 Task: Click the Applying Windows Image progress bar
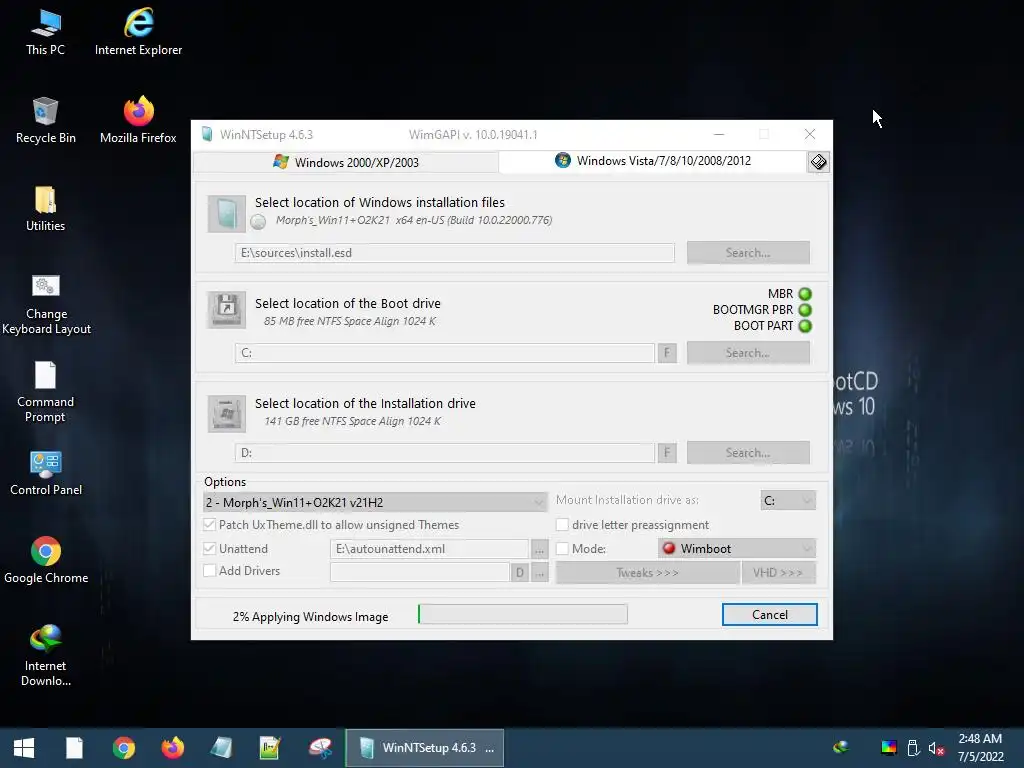tap(522, 614)
